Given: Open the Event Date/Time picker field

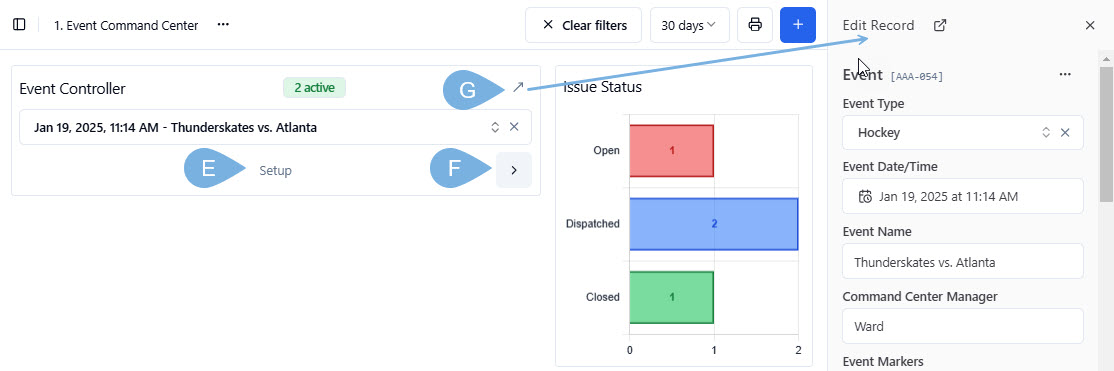Looking at the screenshot, I should pos(963,196).
